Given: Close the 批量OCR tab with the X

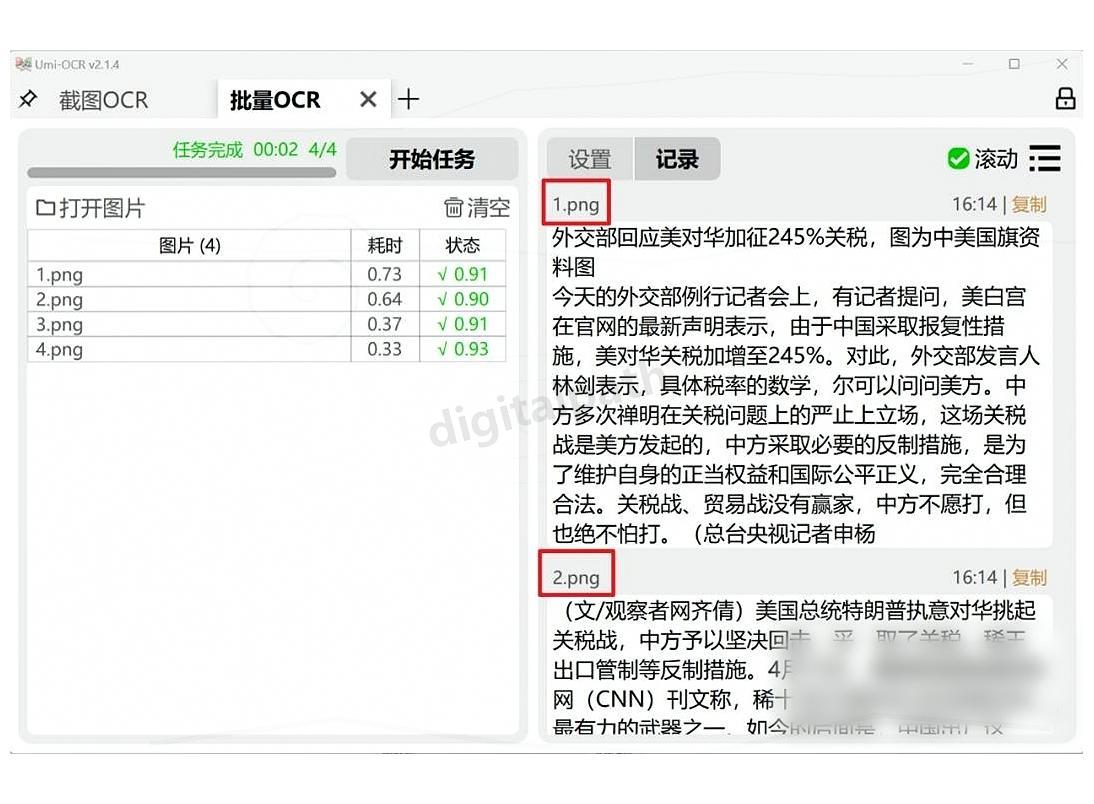Looking at the screenshot, I should (367, 99).
